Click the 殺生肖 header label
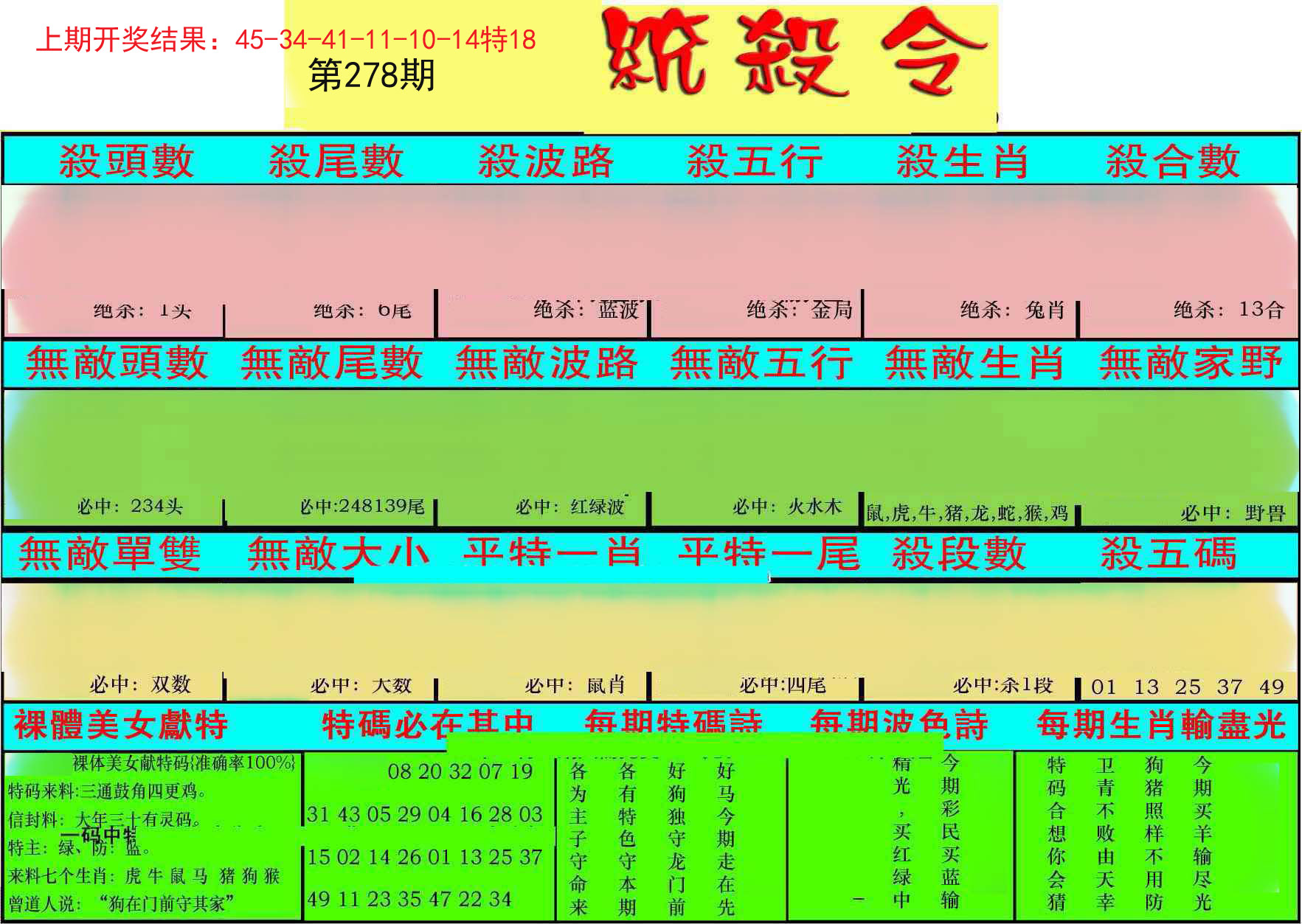 [x=963, y=161]
